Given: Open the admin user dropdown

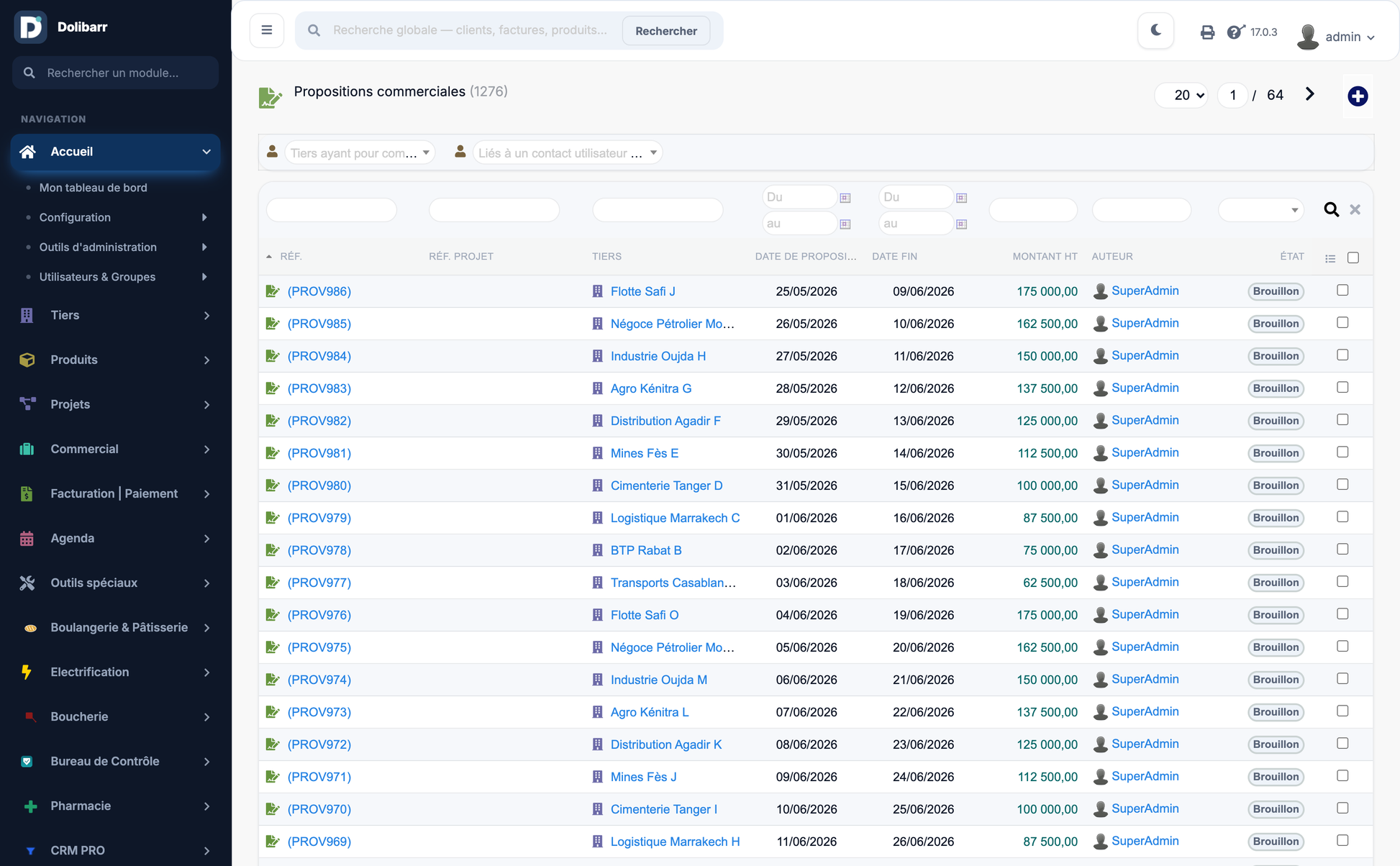Looking at the screenshot, I should (x=1337, y=37).
